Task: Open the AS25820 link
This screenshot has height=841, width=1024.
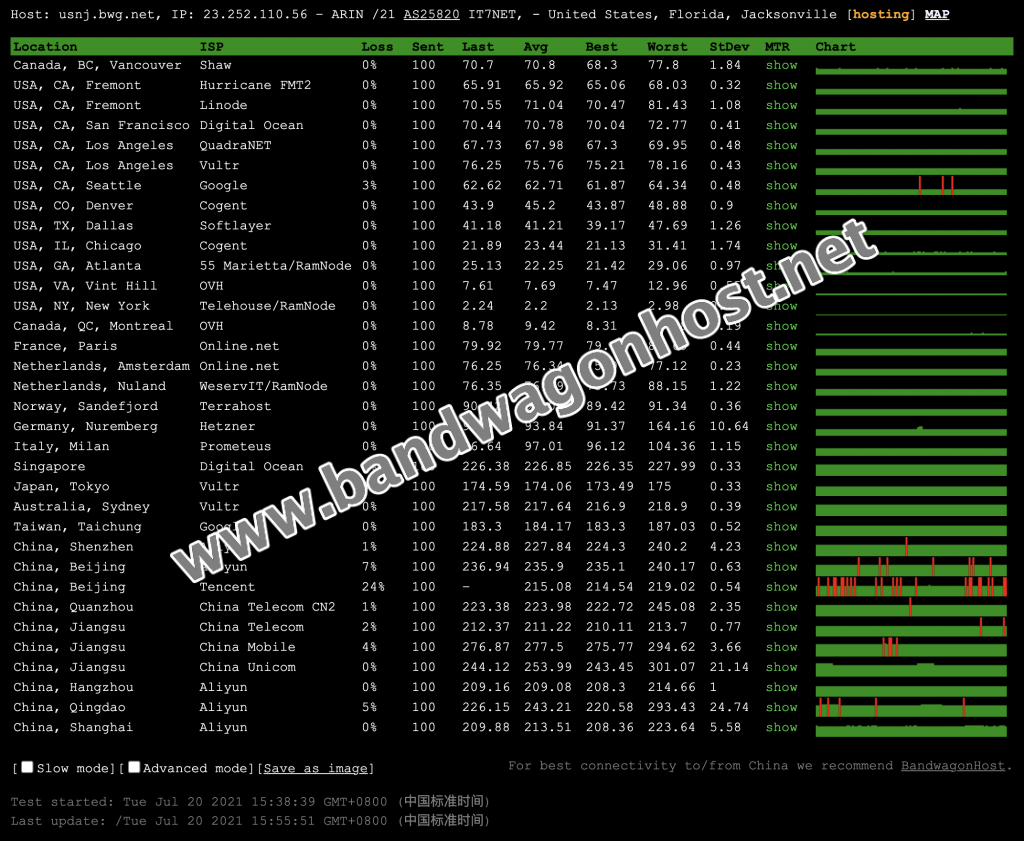Action: coord(432,14)
